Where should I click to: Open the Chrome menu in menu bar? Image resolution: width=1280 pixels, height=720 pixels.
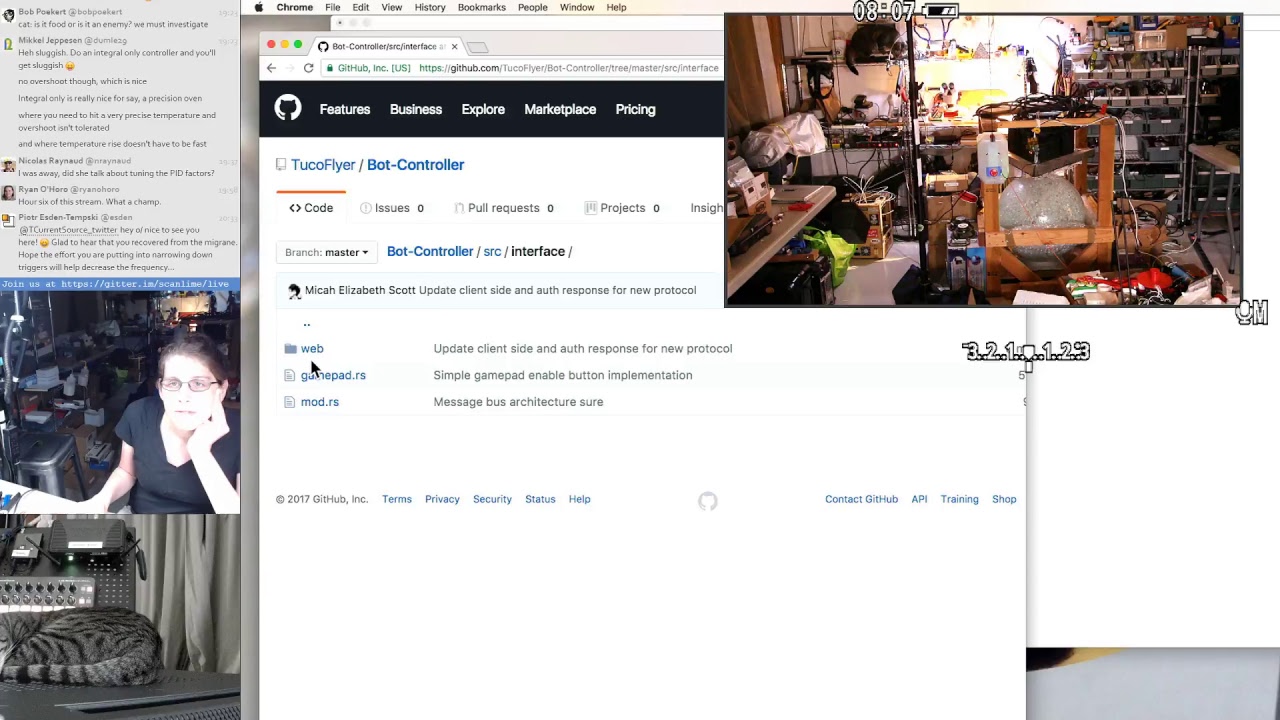pyautogui.click(x=294, y=7)
